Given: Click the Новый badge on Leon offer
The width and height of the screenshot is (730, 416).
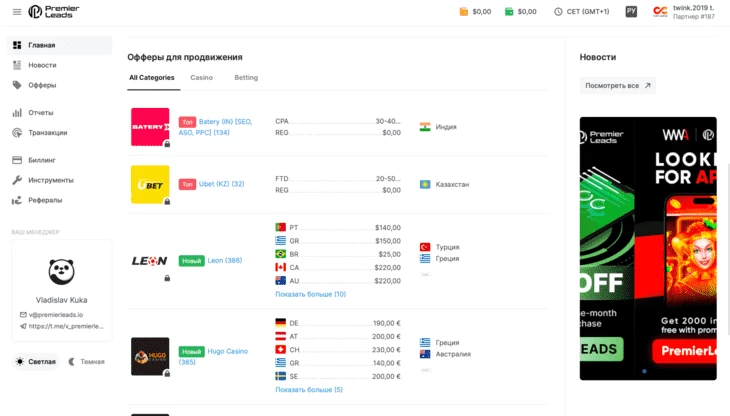Looking at the screenshot, I should [191, 261].
